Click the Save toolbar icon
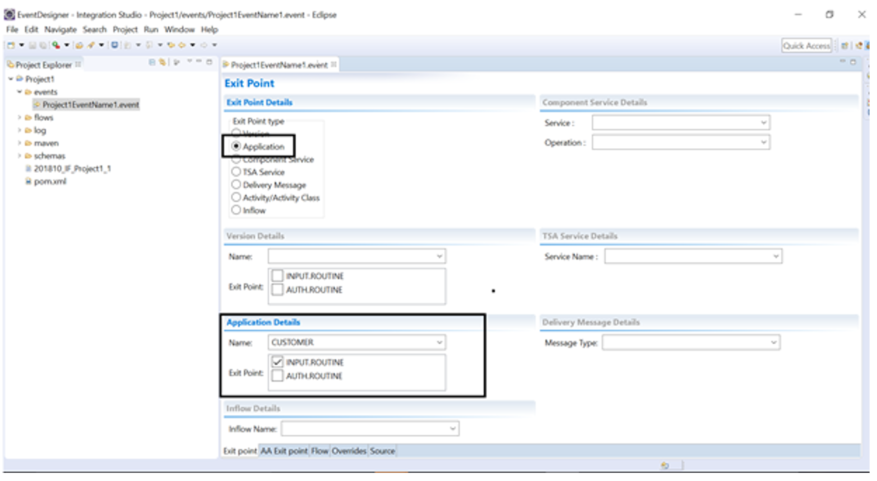The image size is (877, 481). 29,46
